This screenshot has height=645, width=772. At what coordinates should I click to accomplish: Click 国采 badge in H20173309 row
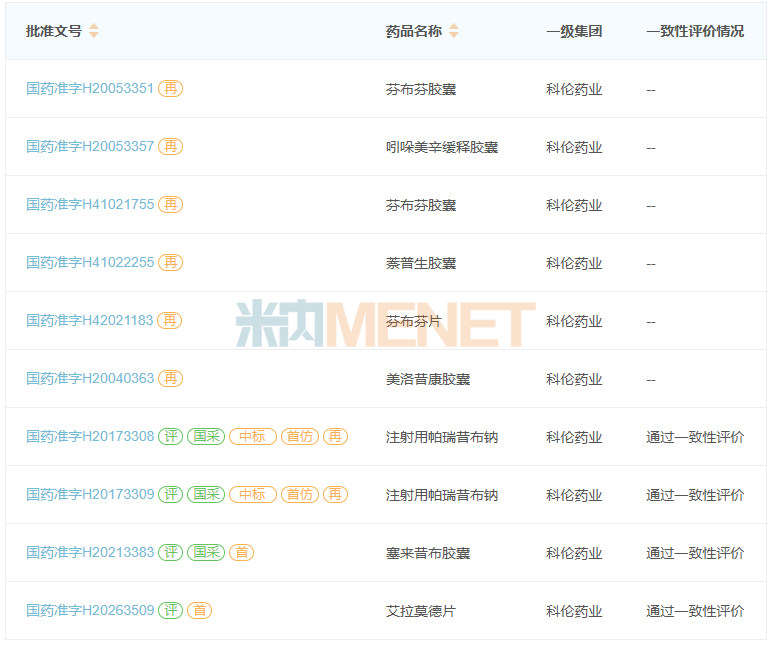pyautogui.click(x=206, y=494)
